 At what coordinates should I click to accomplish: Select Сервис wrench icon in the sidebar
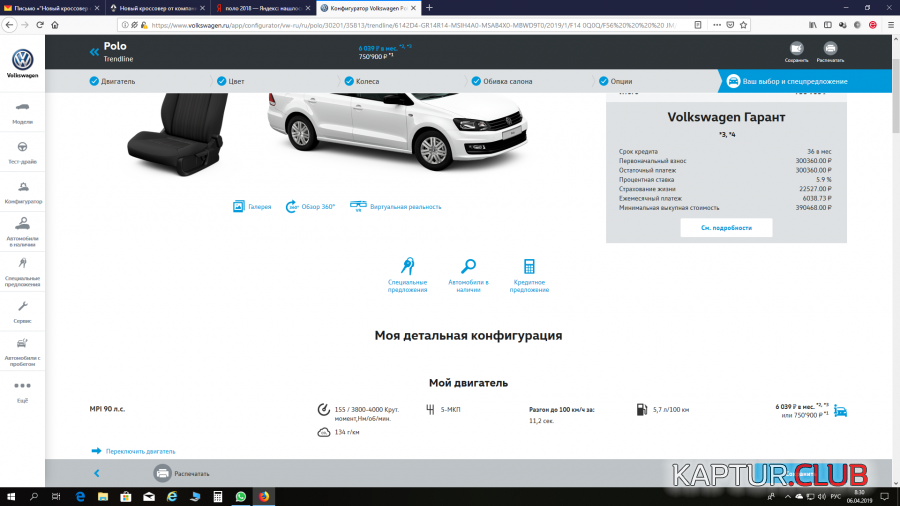[22, 309]
